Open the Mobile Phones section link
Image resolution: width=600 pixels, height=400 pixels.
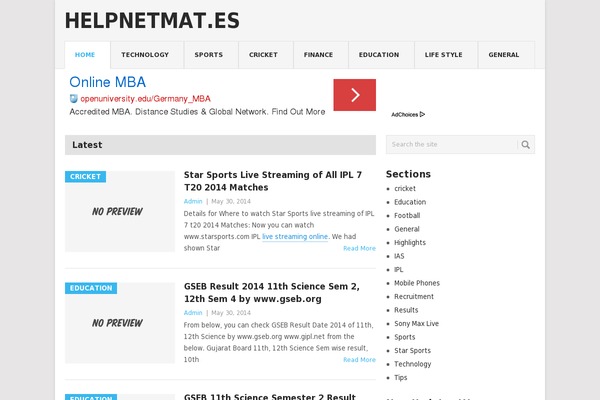[x=417, y=283]
